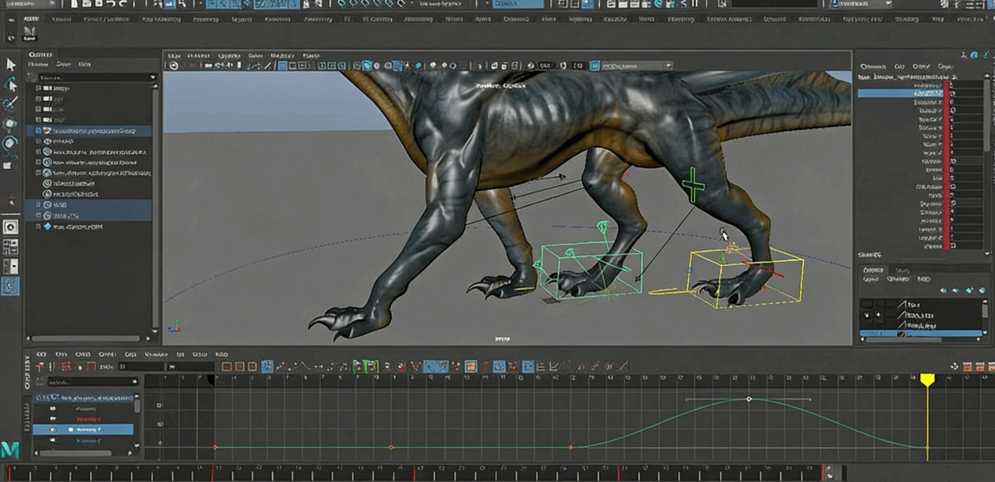Click the green plus locator on dragon leg
995x482 pixels.
[692, 184]
